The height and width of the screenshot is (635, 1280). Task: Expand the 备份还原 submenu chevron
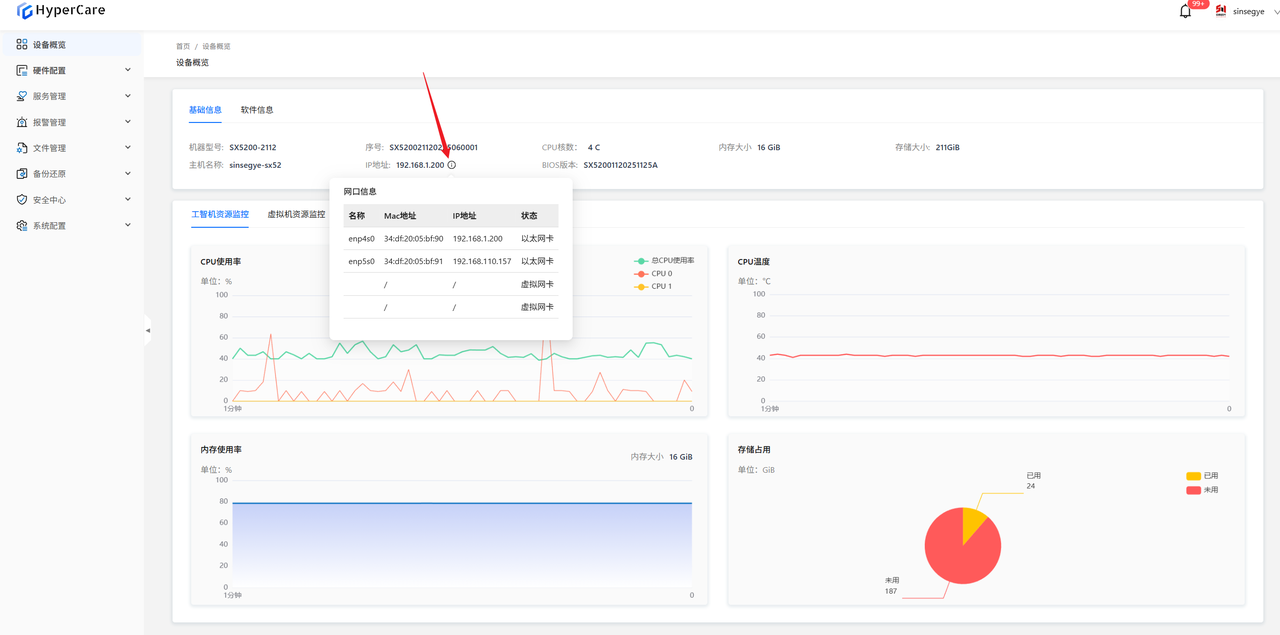tap(128, 174)
